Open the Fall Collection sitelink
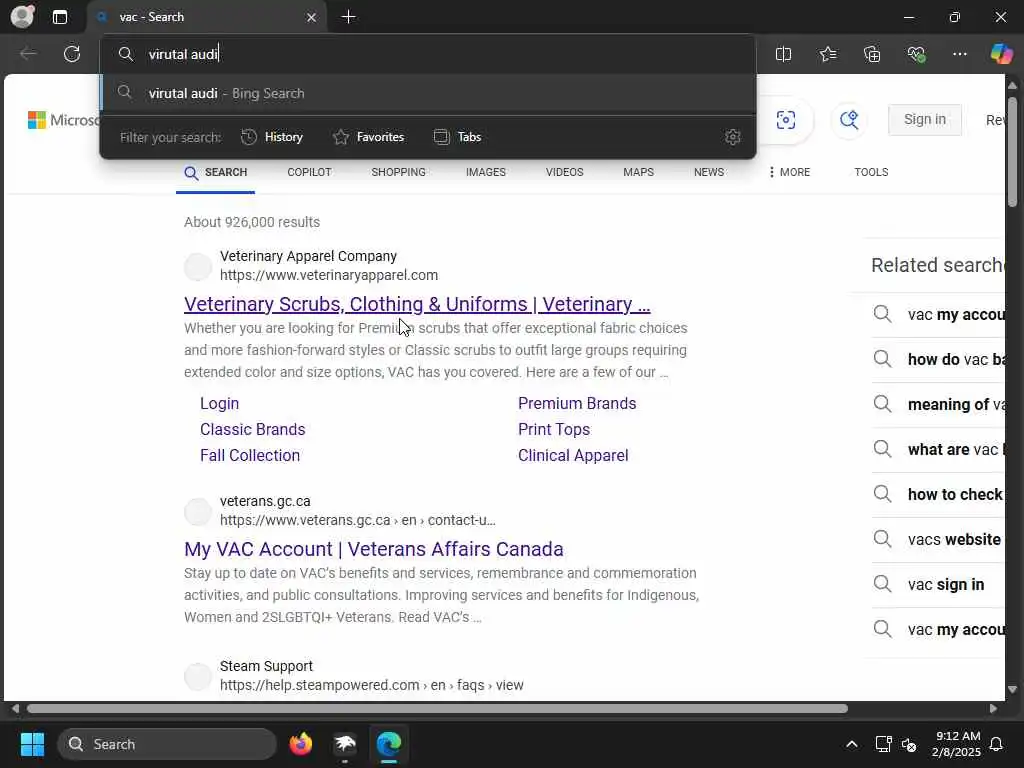 coord(250,456)
